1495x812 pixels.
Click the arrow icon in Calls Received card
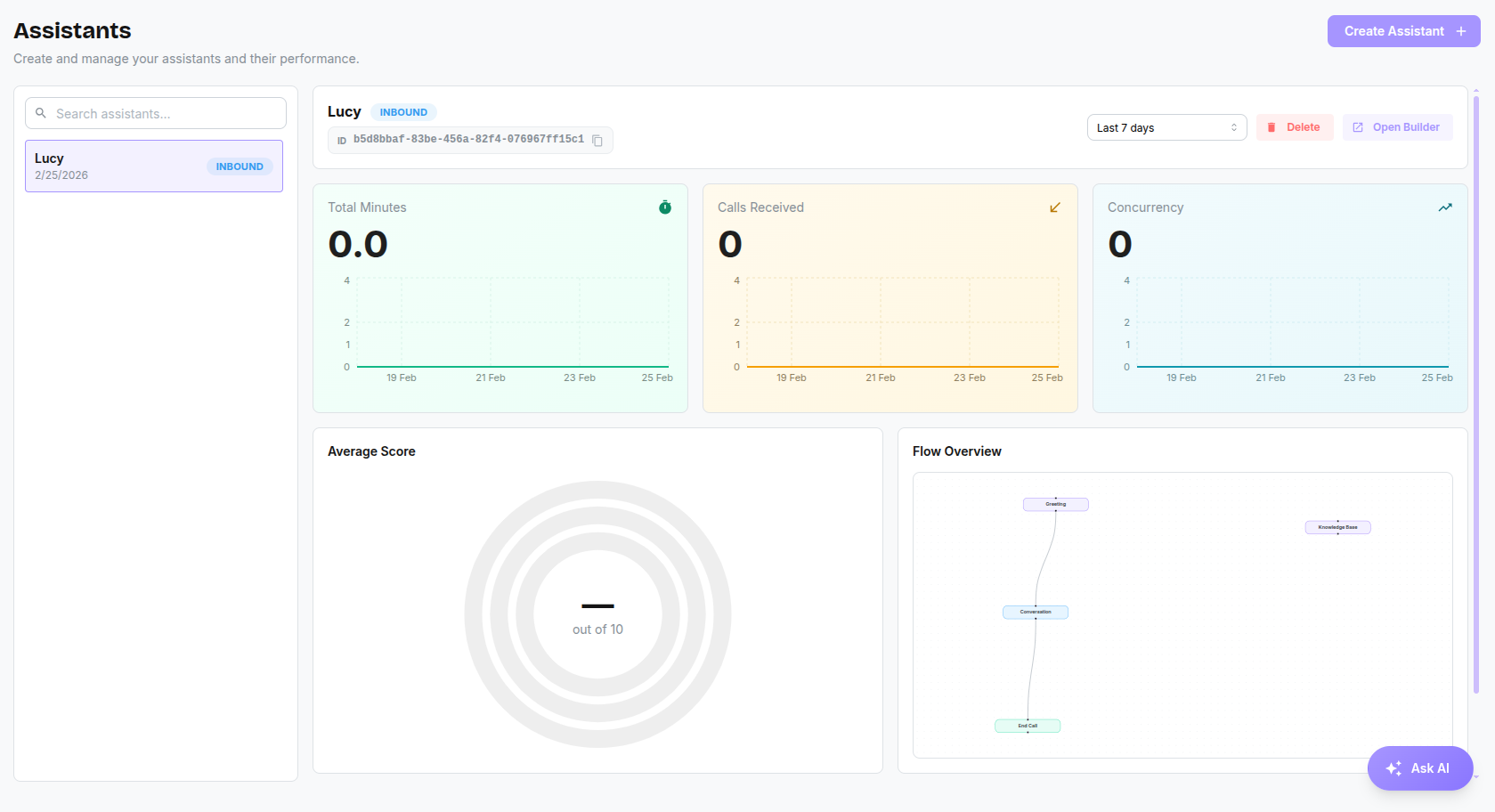[x=1055, y=207]
